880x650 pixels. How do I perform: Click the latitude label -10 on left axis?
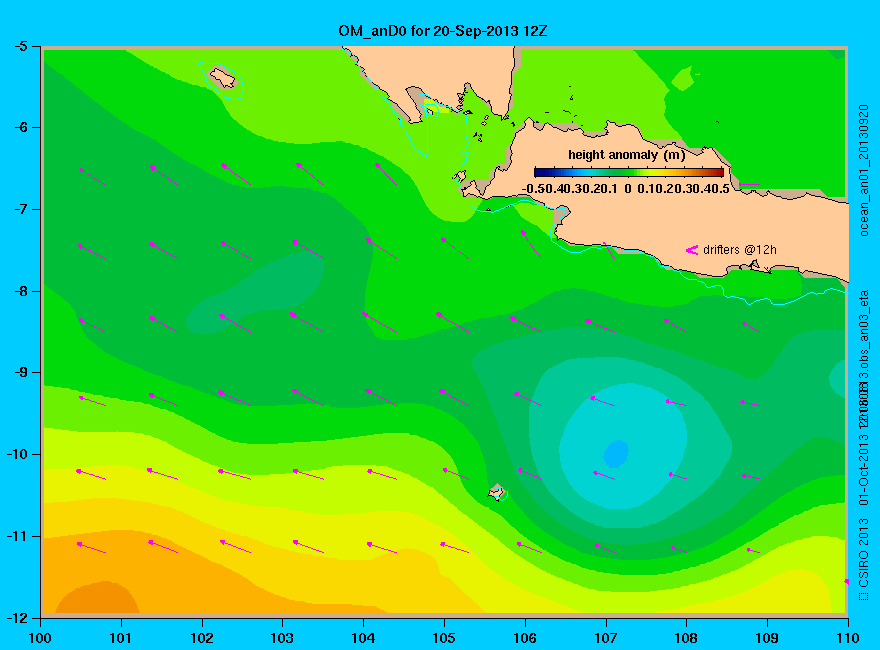[16, 454]
